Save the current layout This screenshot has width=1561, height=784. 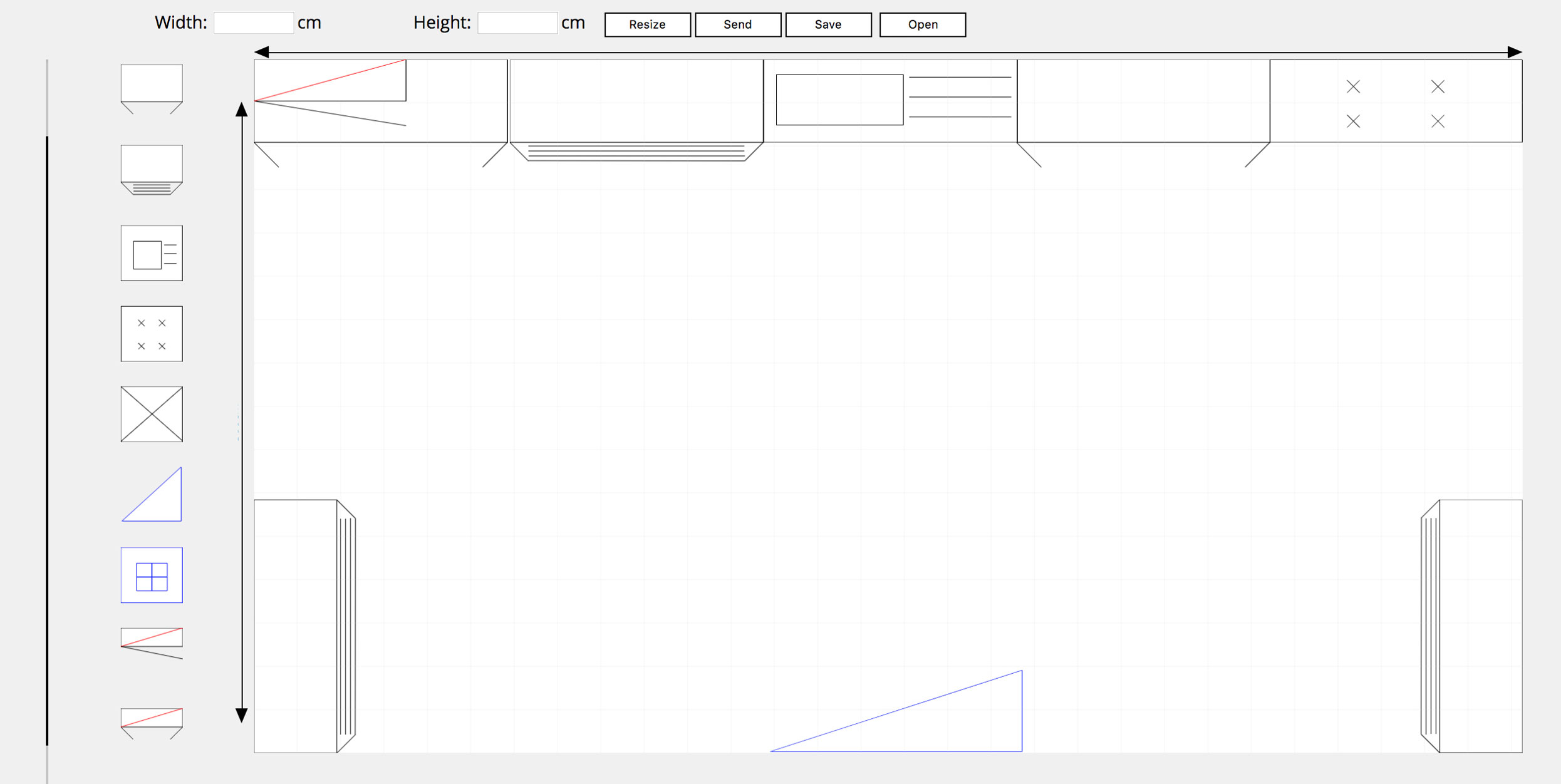pyautogui.click(x=828, y=24)
